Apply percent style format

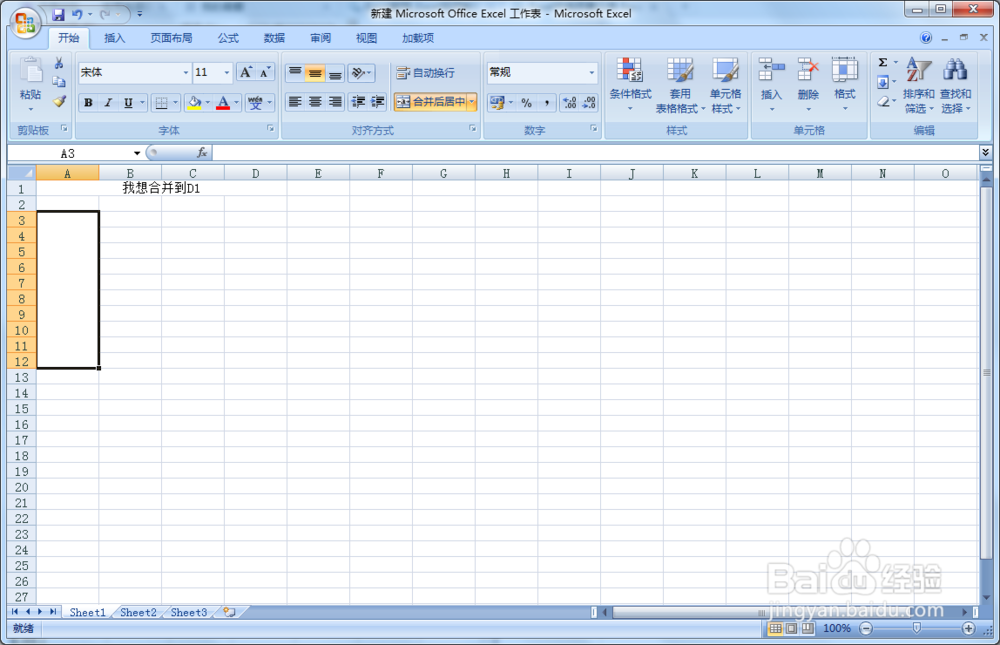(x=526, y=102)
